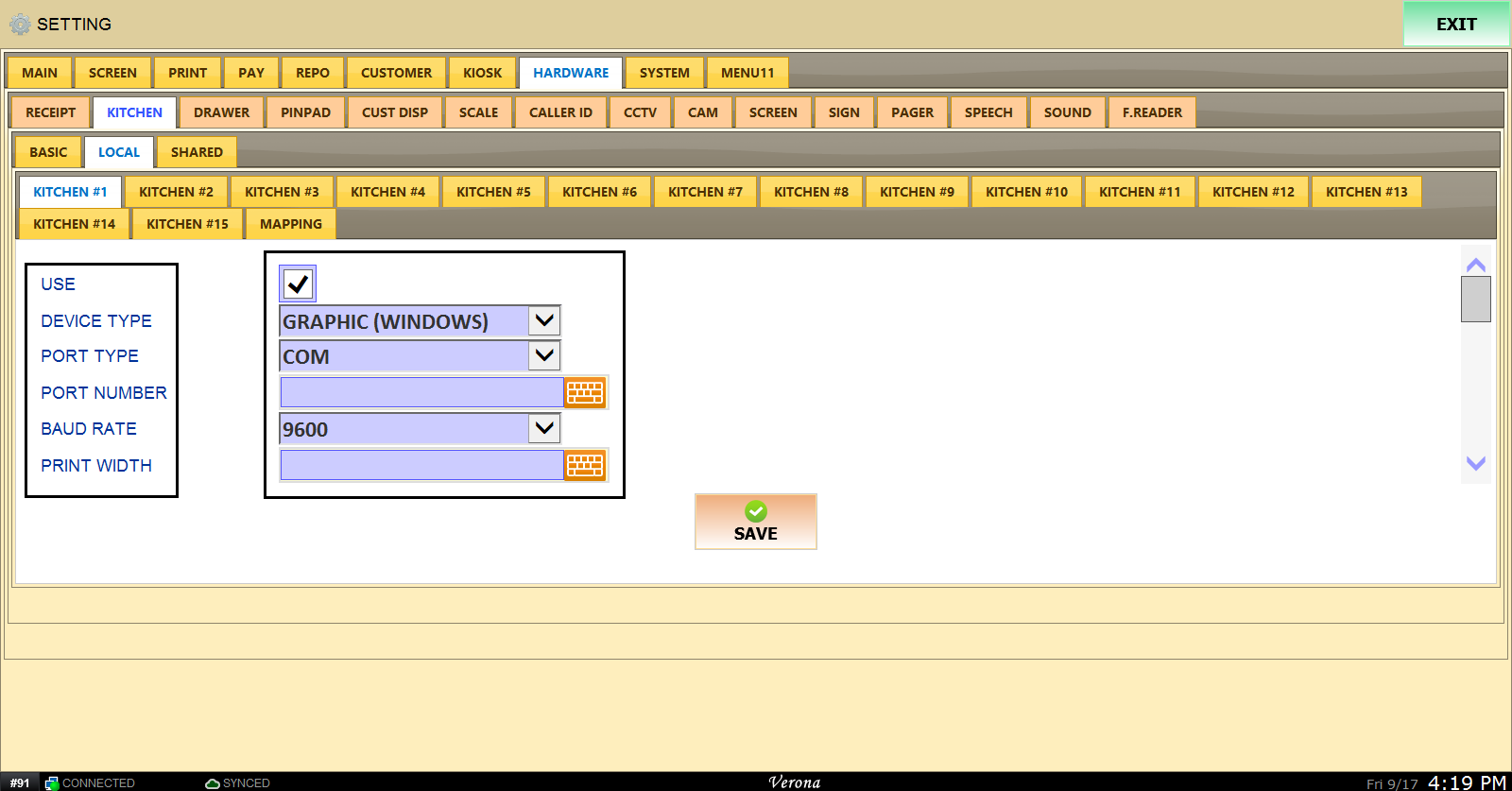Switch to the SHARED tab
Image resolution: width=1512 pixels, height=791 pixels.
(x=197, y=152)
